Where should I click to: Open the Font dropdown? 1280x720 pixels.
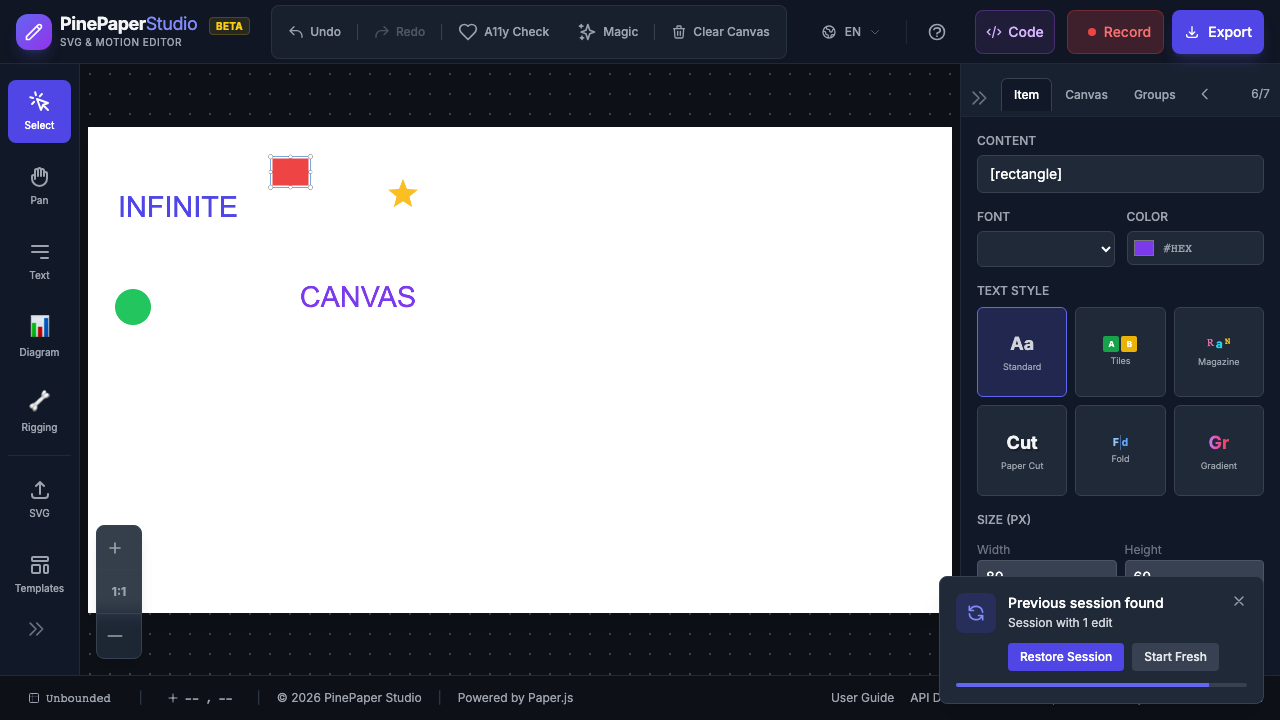pyautogui.click(x=1045, y=249)
